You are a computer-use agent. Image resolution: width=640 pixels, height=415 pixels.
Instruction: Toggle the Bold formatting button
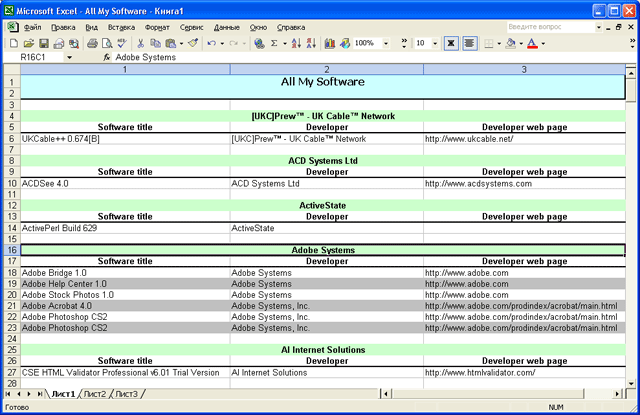tap(451, 44)
